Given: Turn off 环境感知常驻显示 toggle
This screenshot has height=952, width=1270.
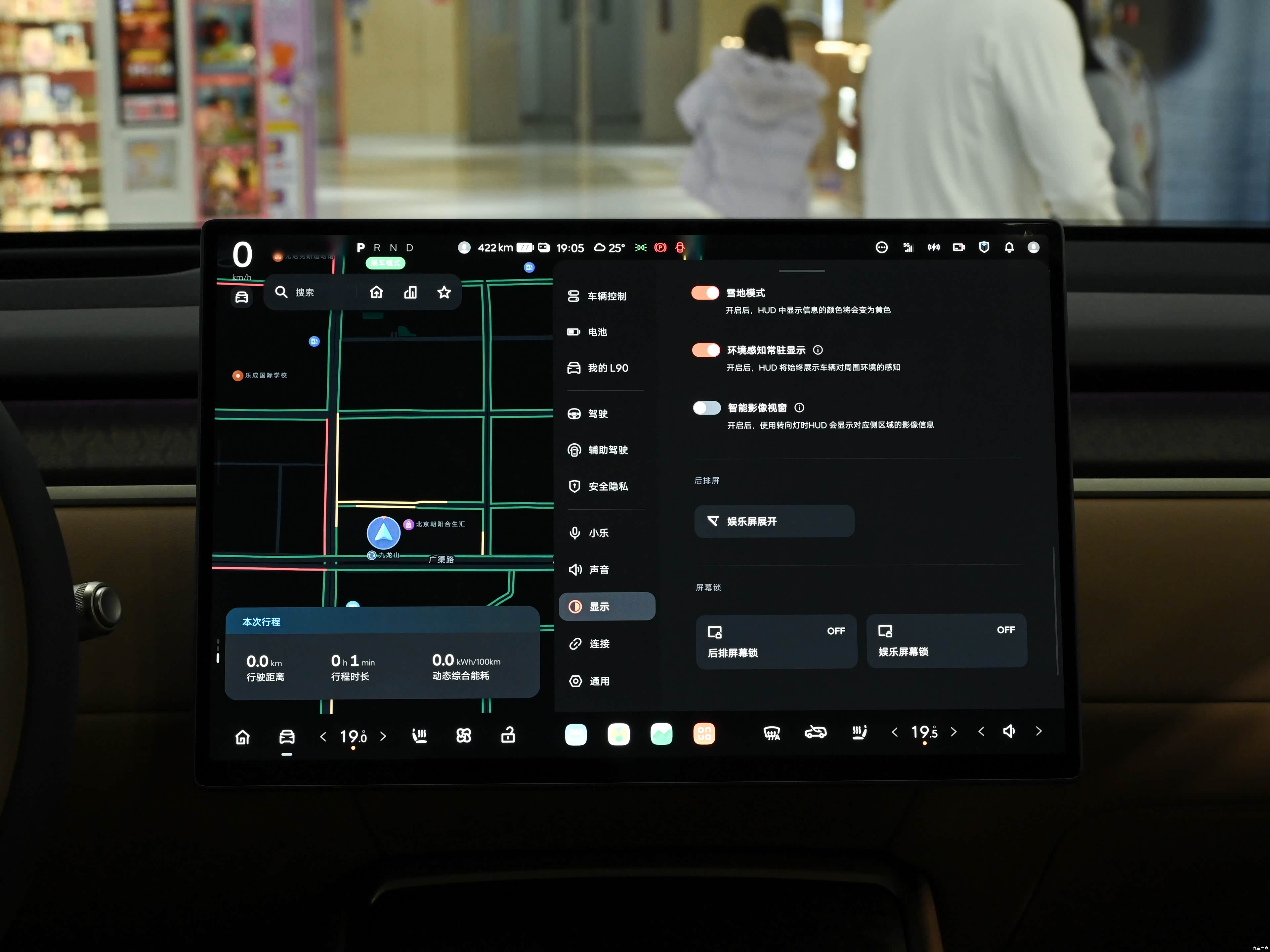Looking at the screenshot, I should [x=706, y=350].
